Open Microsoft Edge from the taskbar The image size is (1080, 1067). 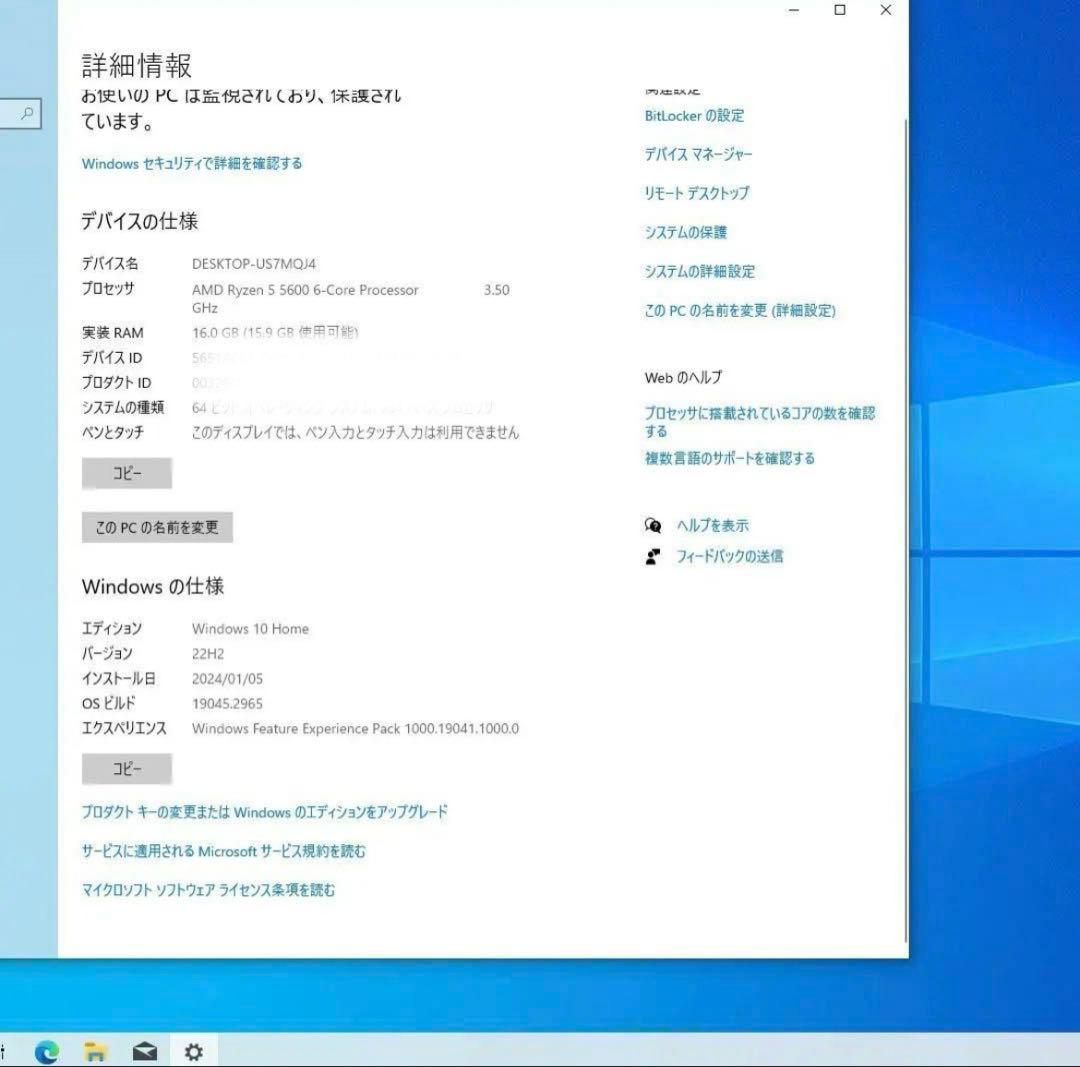coord(45,1052)
